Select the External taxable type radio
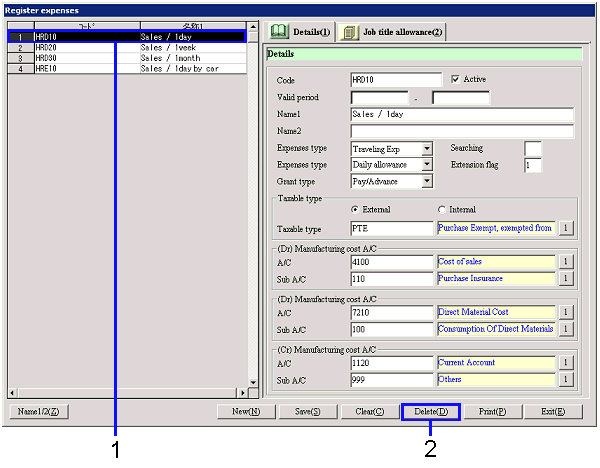The height and width of the screenshot is (468, 600). (355, 209)
